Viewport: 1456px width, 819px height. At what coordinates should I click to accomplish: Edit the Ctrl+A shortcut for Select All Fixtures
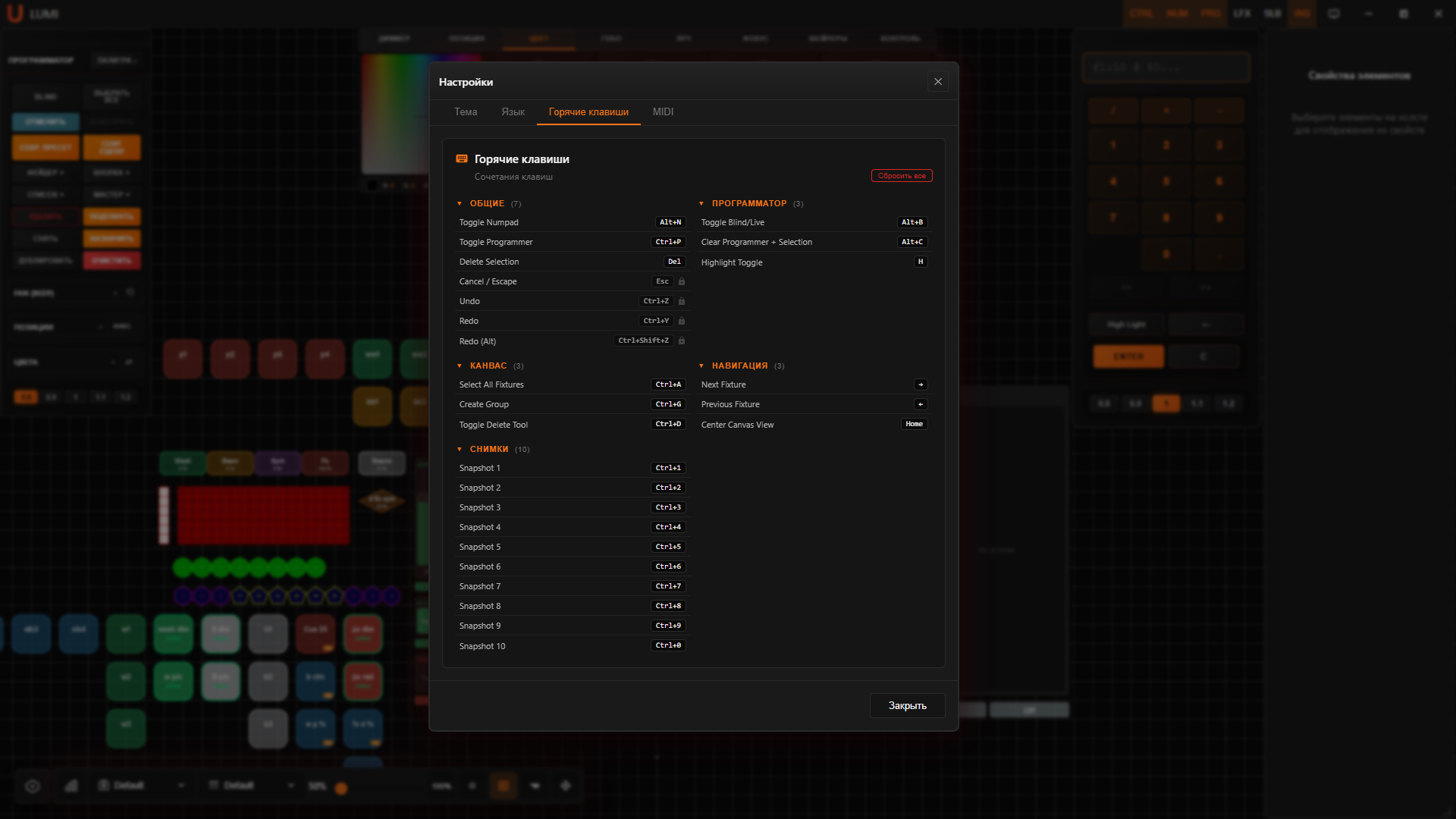[x=668, y=384]
